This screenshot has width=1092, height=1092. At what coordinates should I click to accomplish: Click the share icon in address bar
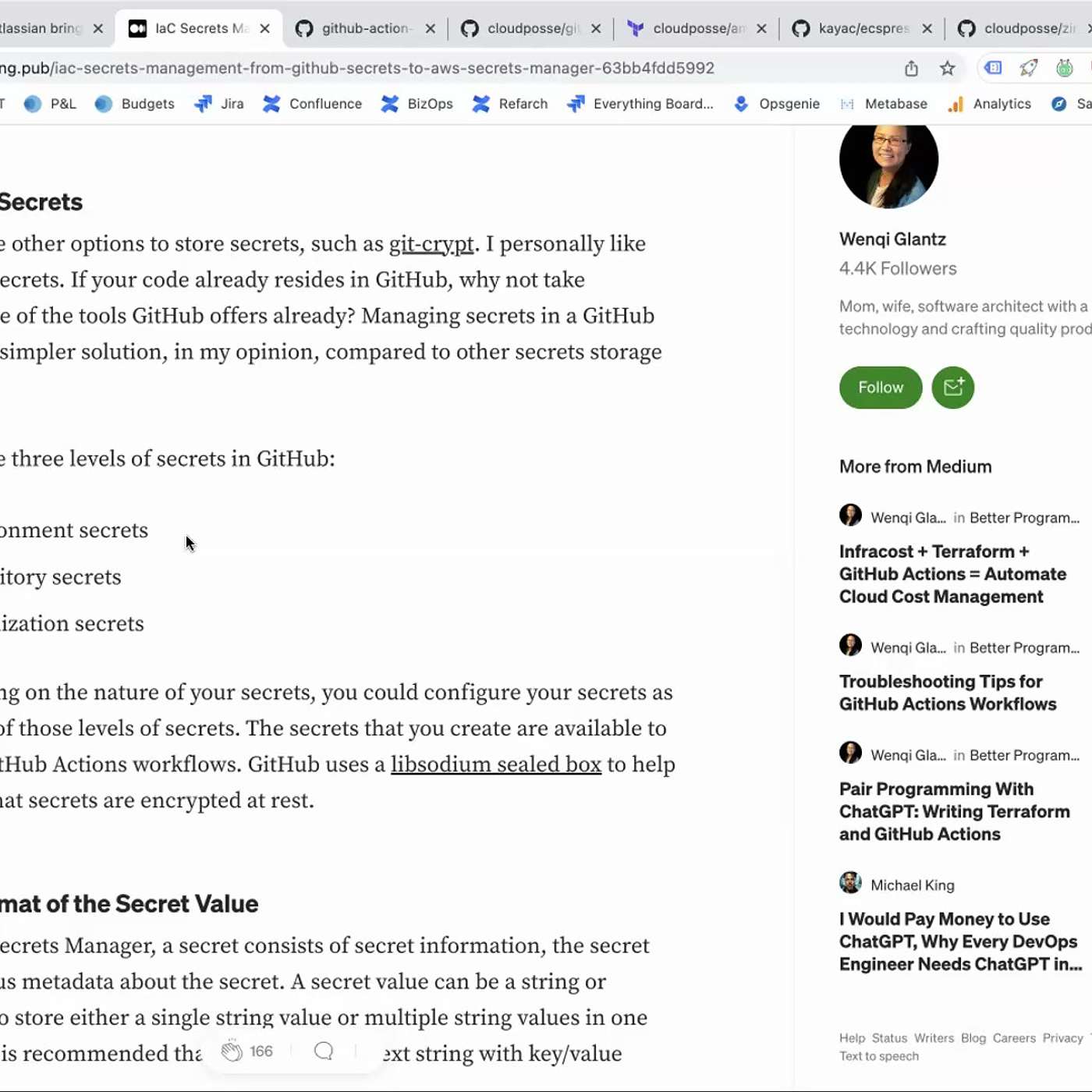[x=911, y=69]
